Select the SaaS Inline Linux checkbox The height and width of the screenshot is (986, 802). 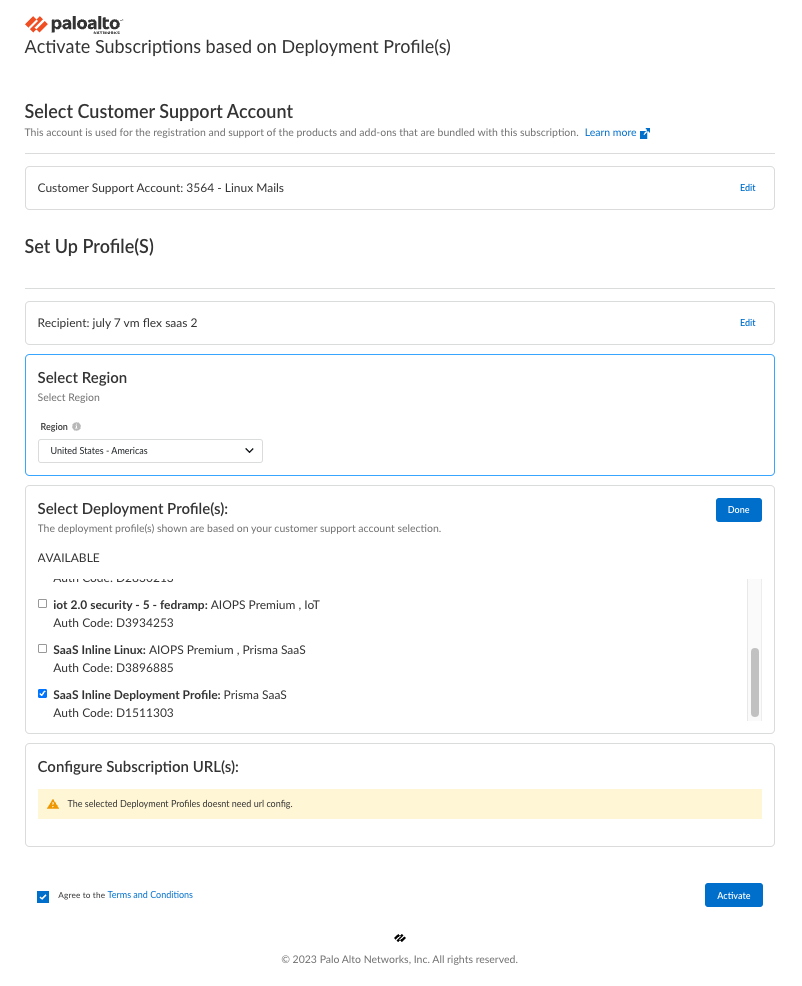coord(42,649)
